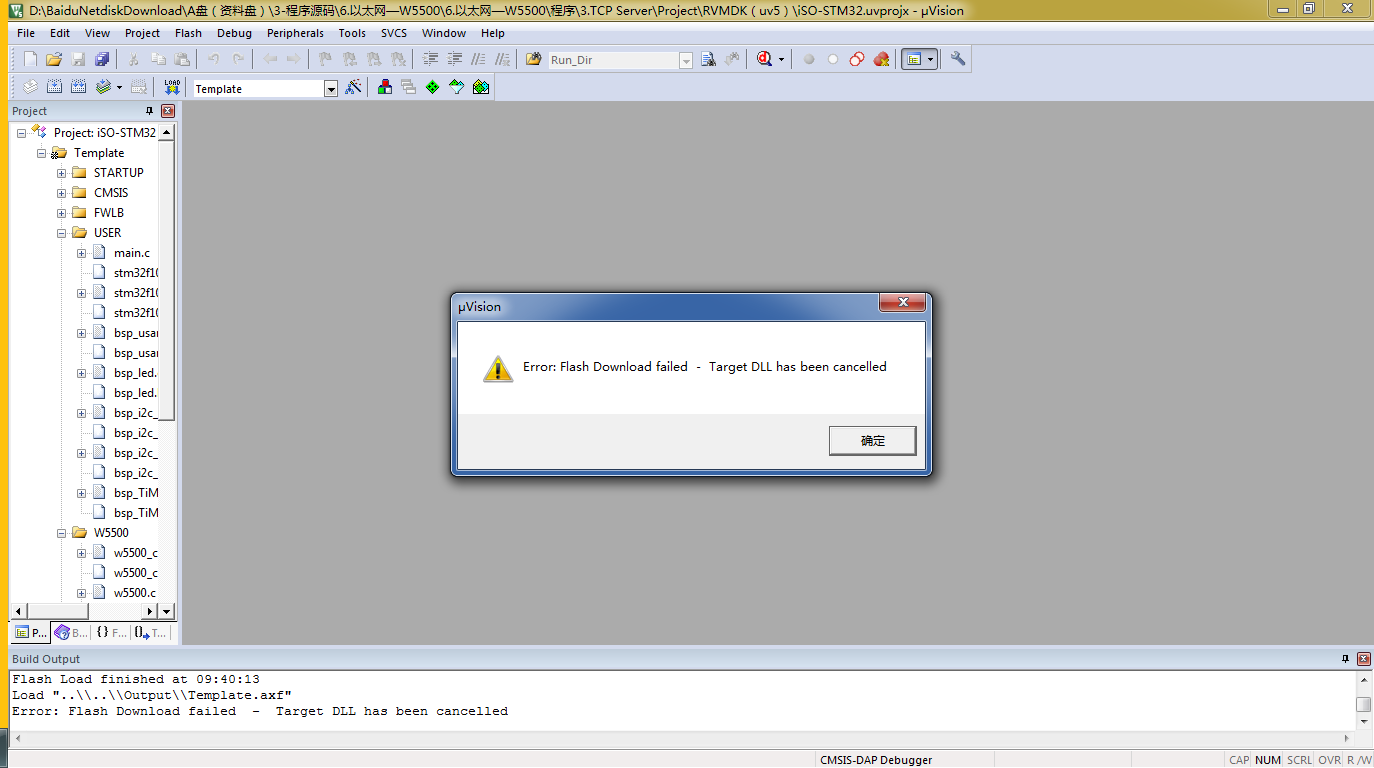Open the Pack Installer icon
This screenshot has height=768, width=1374.
tap(481, 88)
